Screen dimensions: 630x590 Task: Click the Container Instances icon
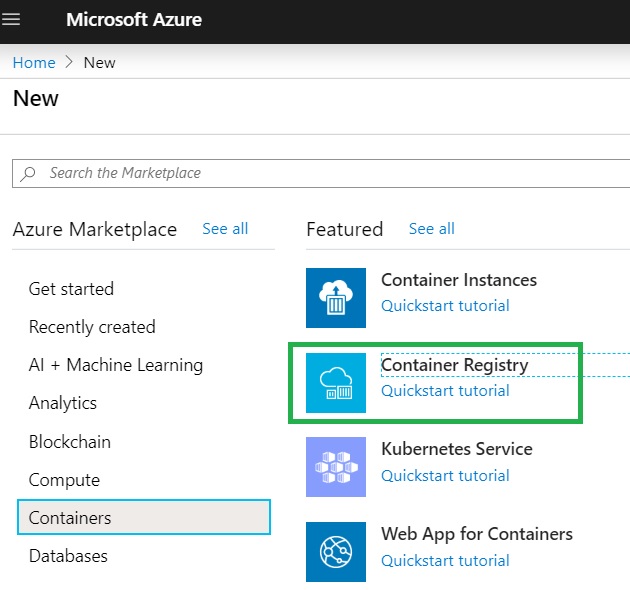336,297
